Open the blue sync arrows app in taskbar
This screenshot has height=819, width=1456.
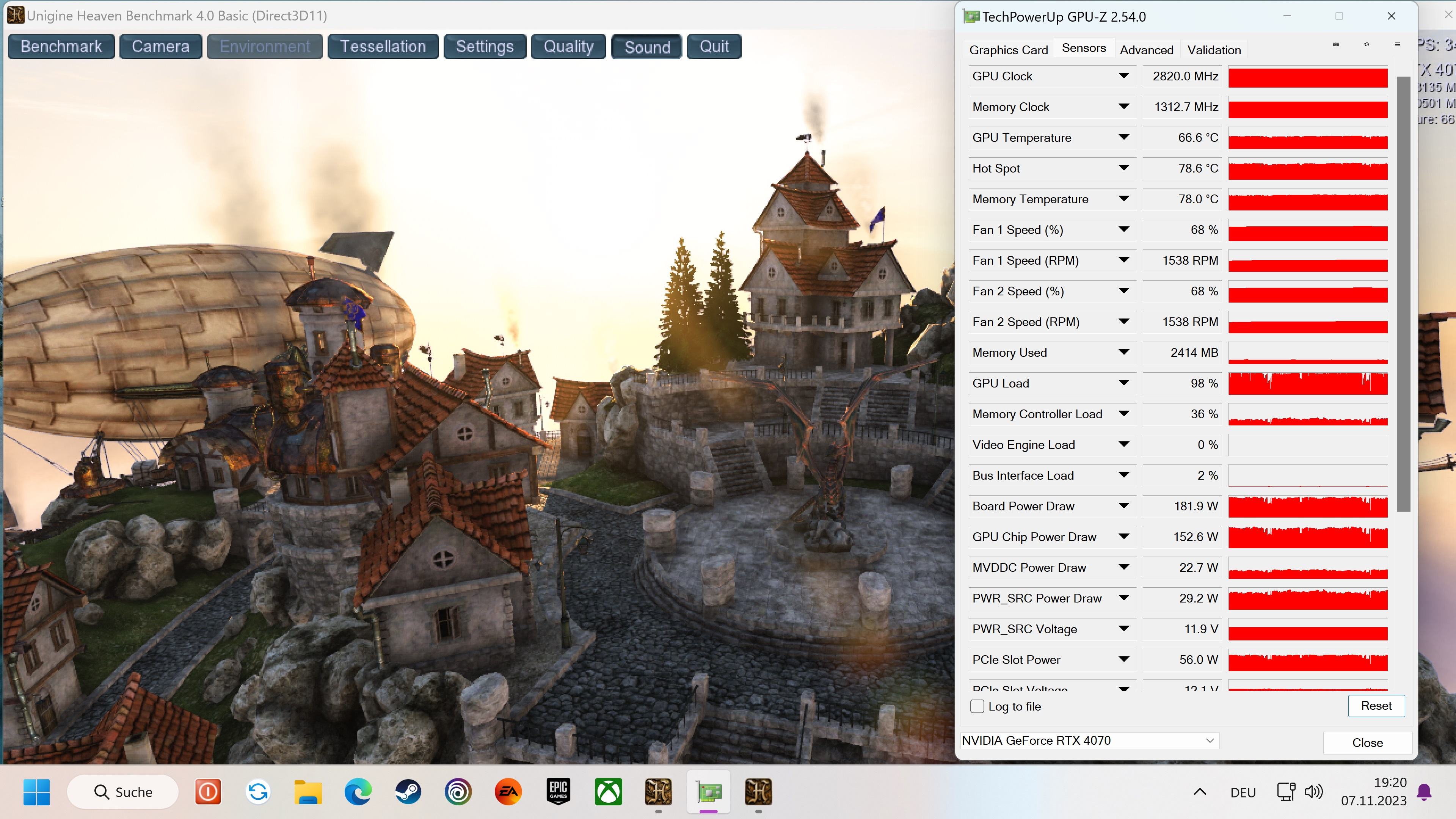[x=258, y=792]
